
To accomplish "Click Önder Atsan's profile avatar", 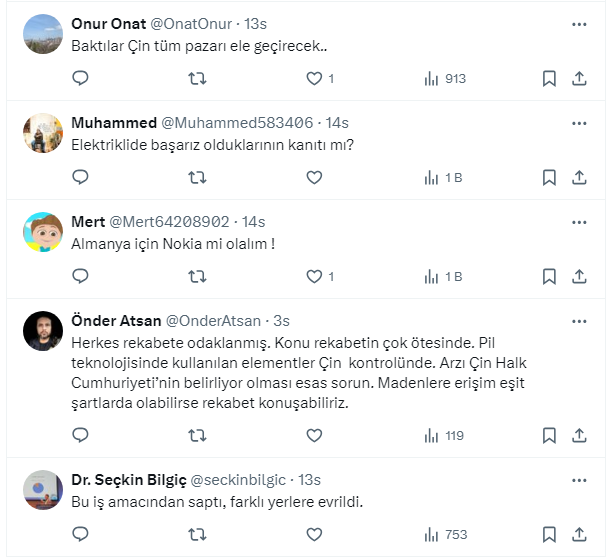I will 41,331.
